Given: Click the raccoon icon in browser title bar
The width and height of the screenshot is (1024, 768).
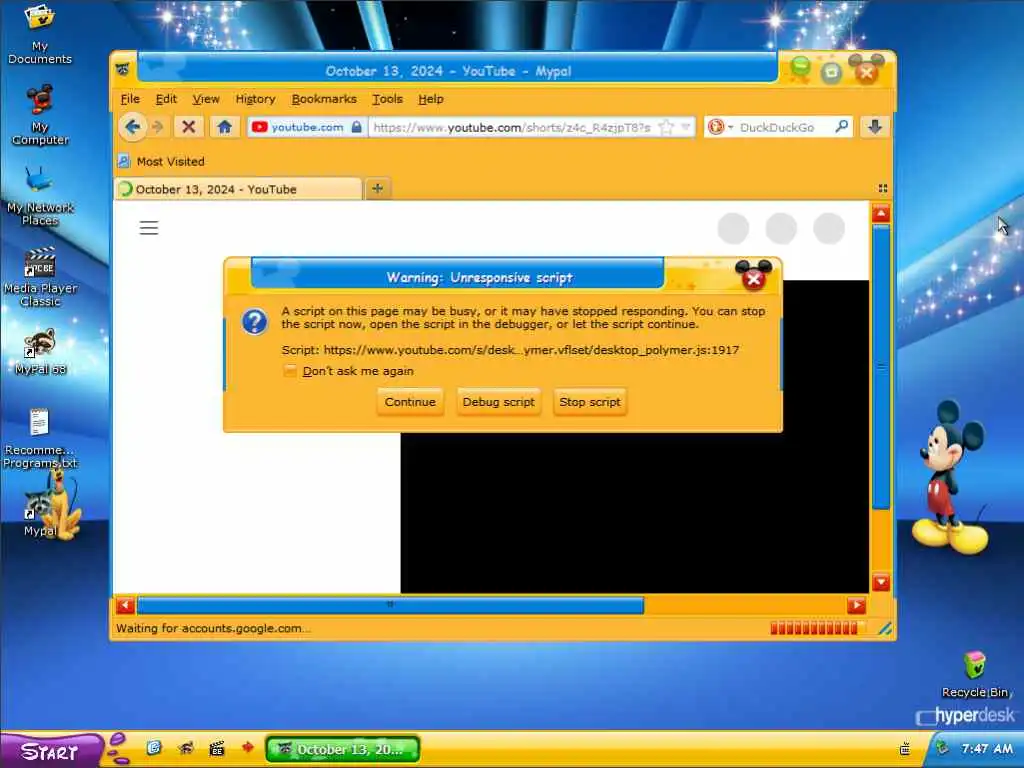Looking at the screenshot, I should point(123,69).
